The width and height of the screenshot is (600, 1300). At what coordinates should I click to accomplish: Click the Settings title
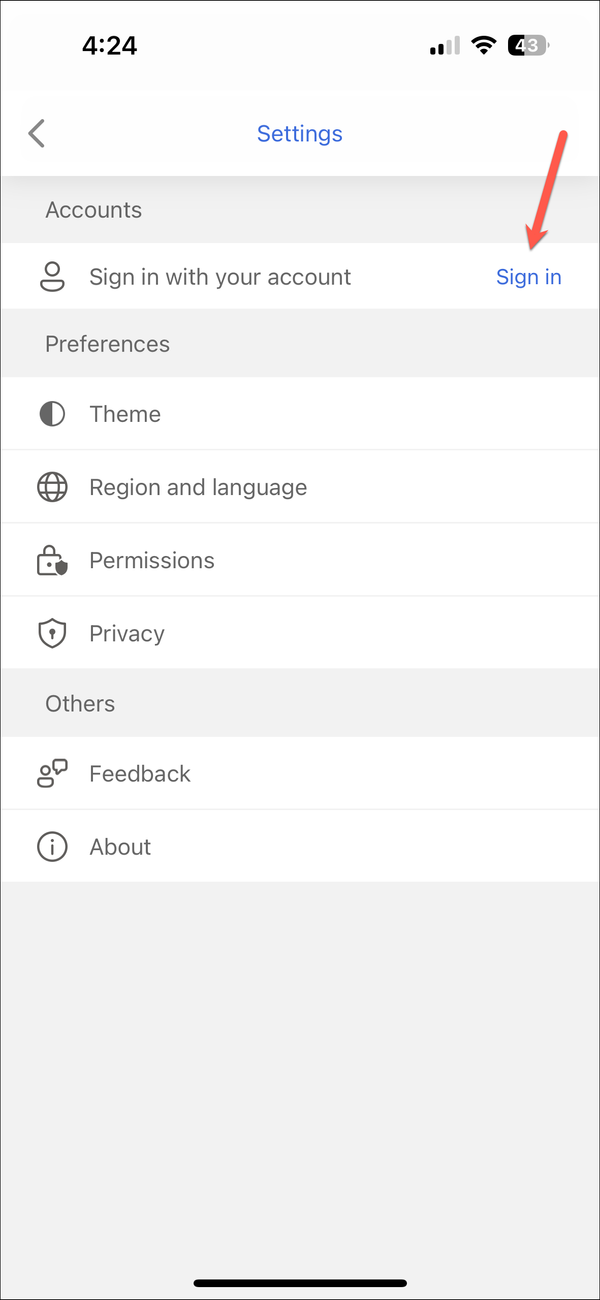pyautogui.click(x=300, y=133)
